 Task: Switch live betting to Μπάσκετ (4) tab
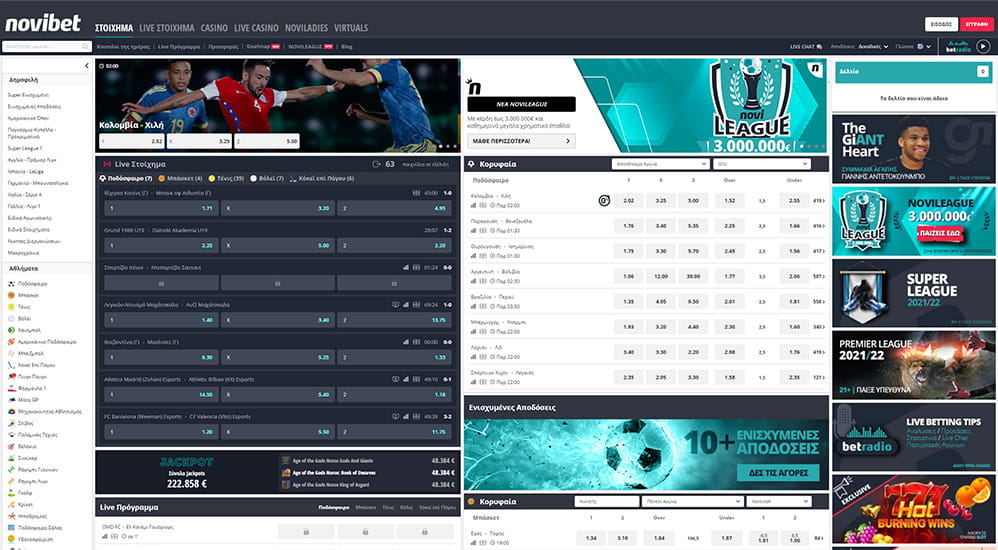pyautogui.click(x=180, y=178)
